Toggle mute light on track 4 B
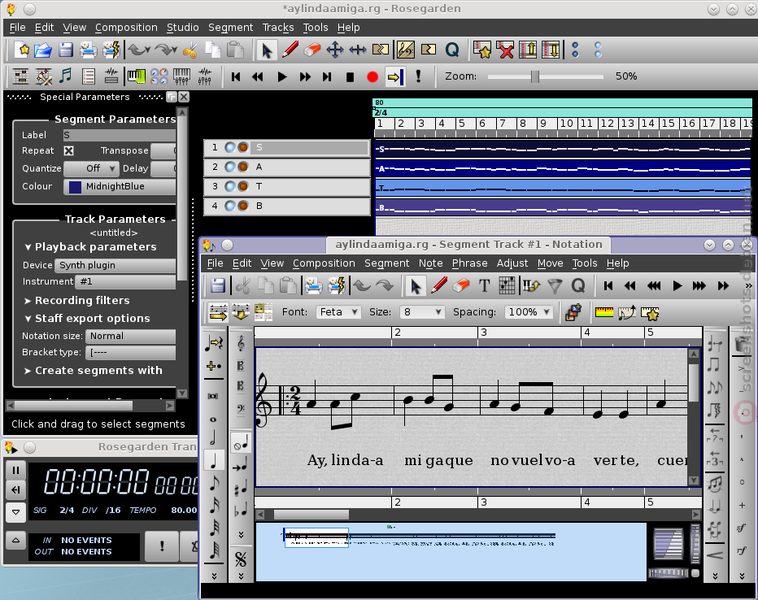This screenshot has width=758, height=600. click(x=230, y=206)
